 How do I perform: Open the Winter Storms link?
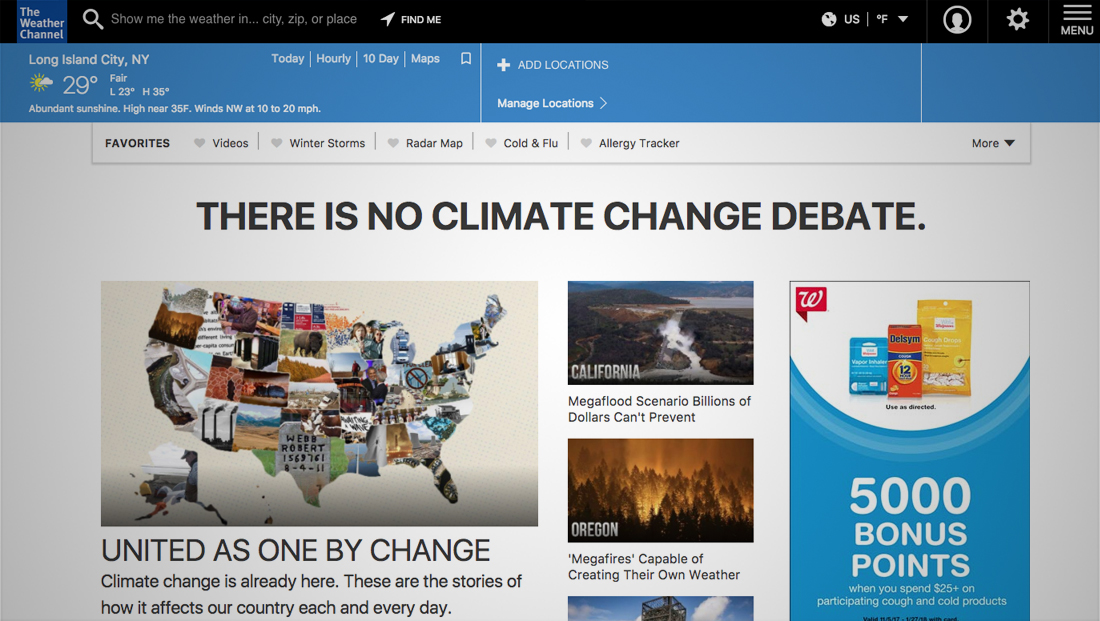pyautogui.click(x=327, y=143)
